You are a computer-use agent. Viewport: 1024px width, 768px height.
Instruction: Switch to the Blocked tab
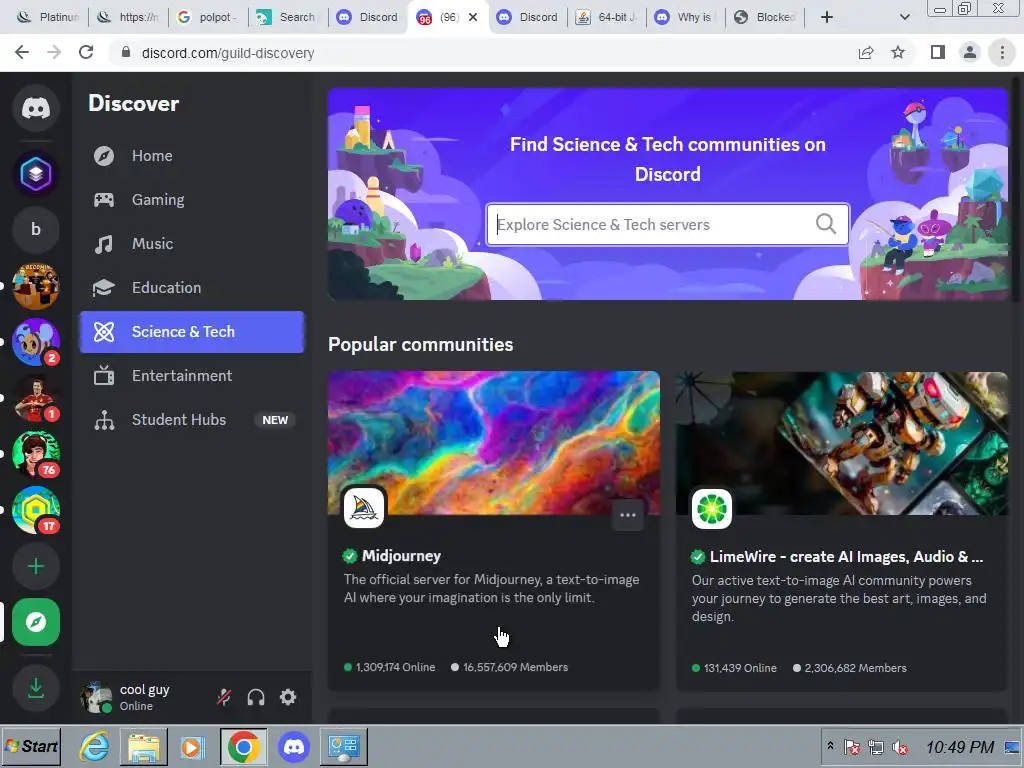765,17
